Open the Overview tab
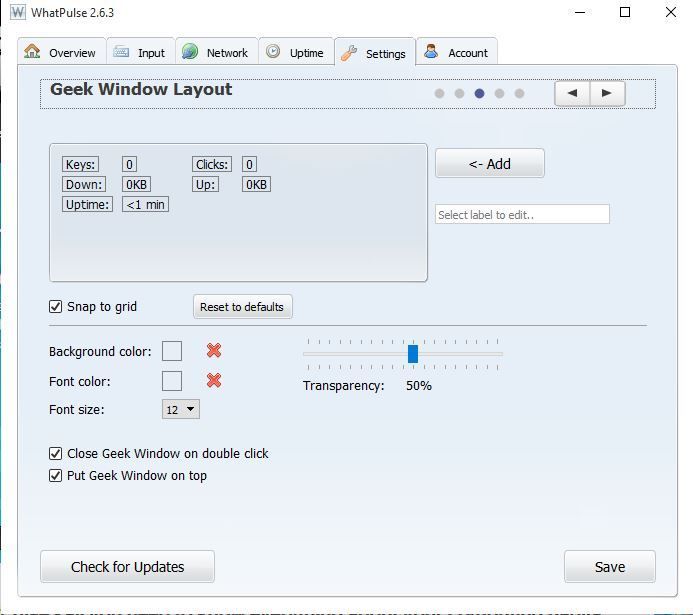The width and height of the screenshot is (693, 615). (62, 52)
